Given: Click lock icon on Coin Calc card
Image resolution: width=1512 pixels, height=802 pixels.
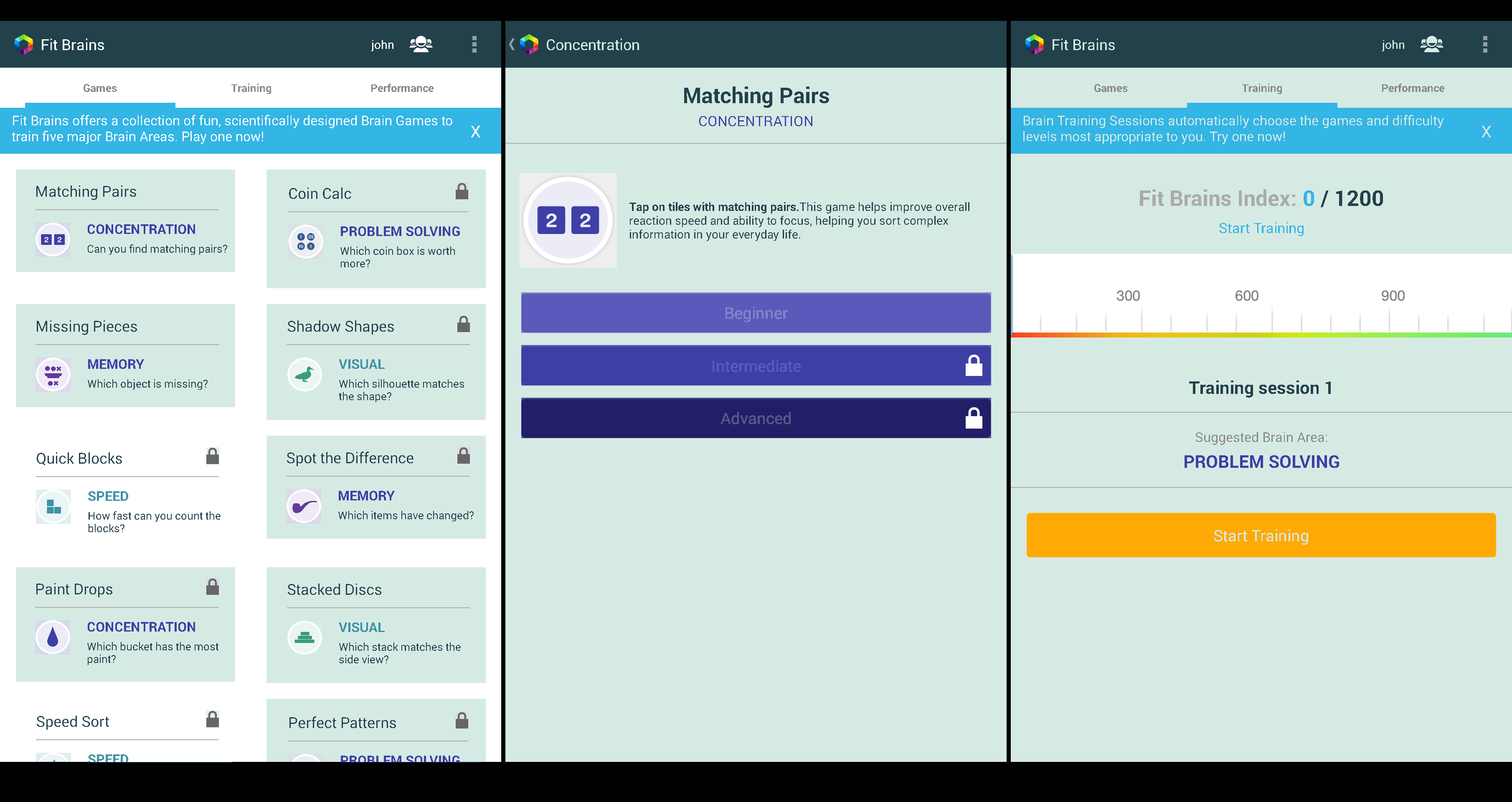Looking at the screenshot, I should (462, 191).
